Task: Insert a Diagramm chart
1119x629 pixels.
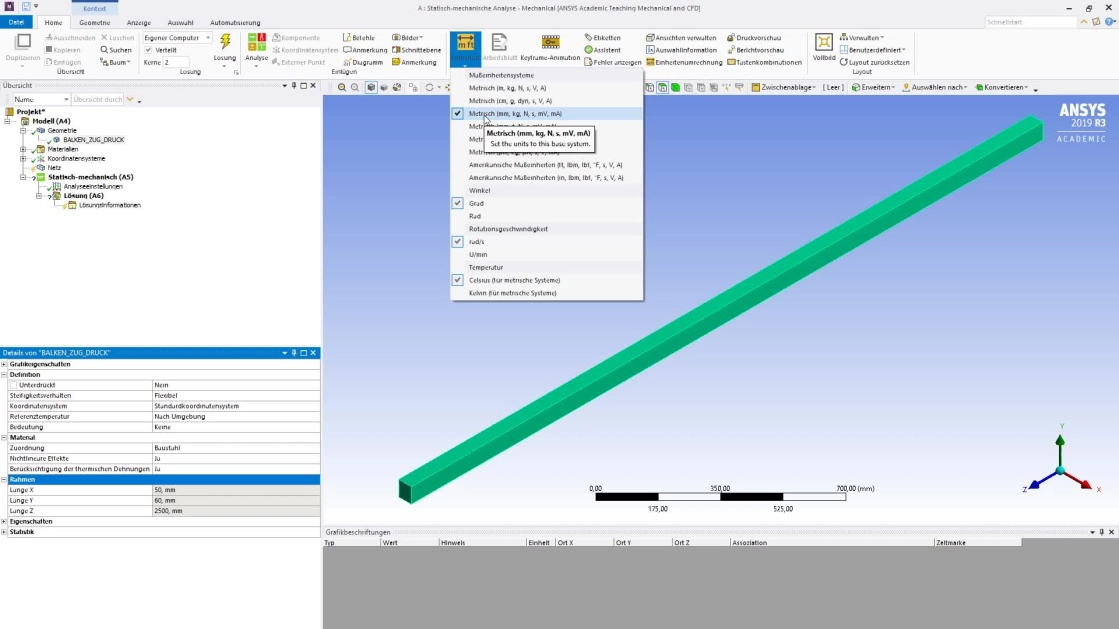Action: (x=363, y=62)
